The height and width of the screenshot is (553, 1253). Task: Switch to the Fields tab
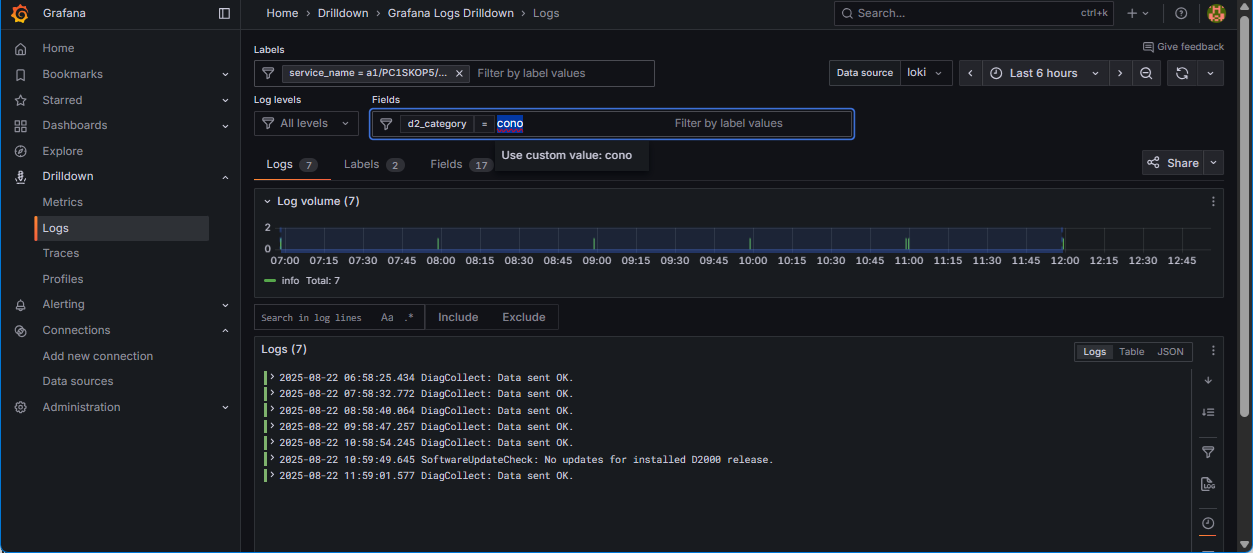tap(446, 164)
